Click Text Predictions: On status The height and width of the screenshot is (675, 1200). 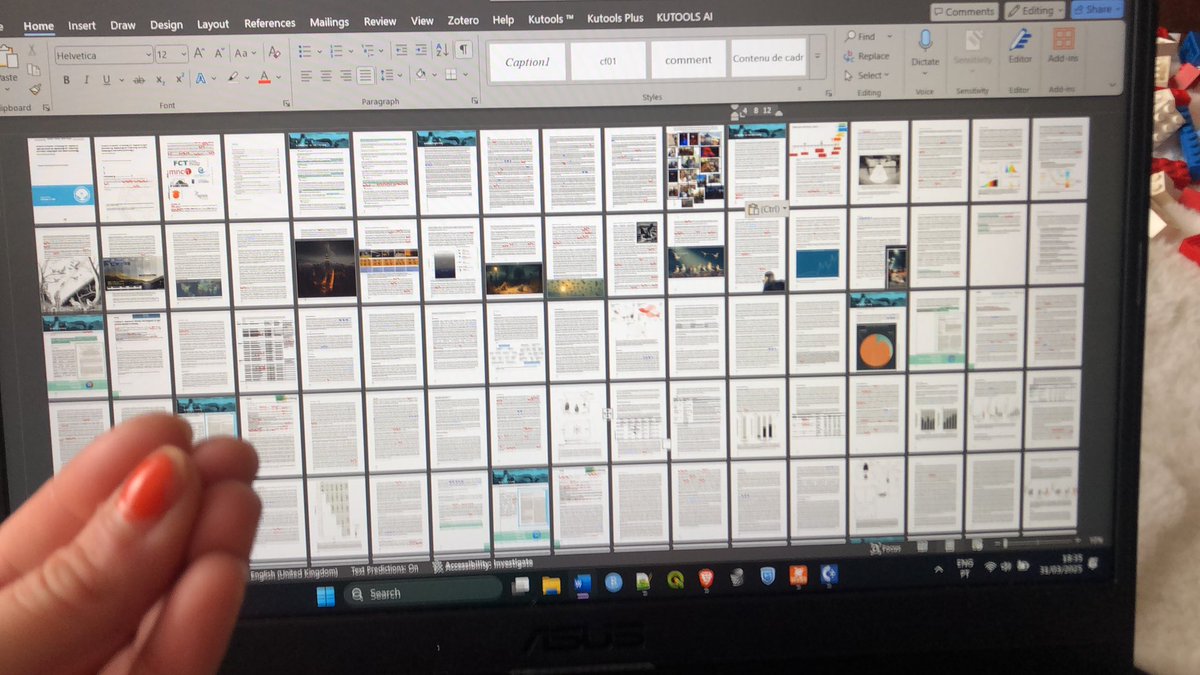pos(385,569)
